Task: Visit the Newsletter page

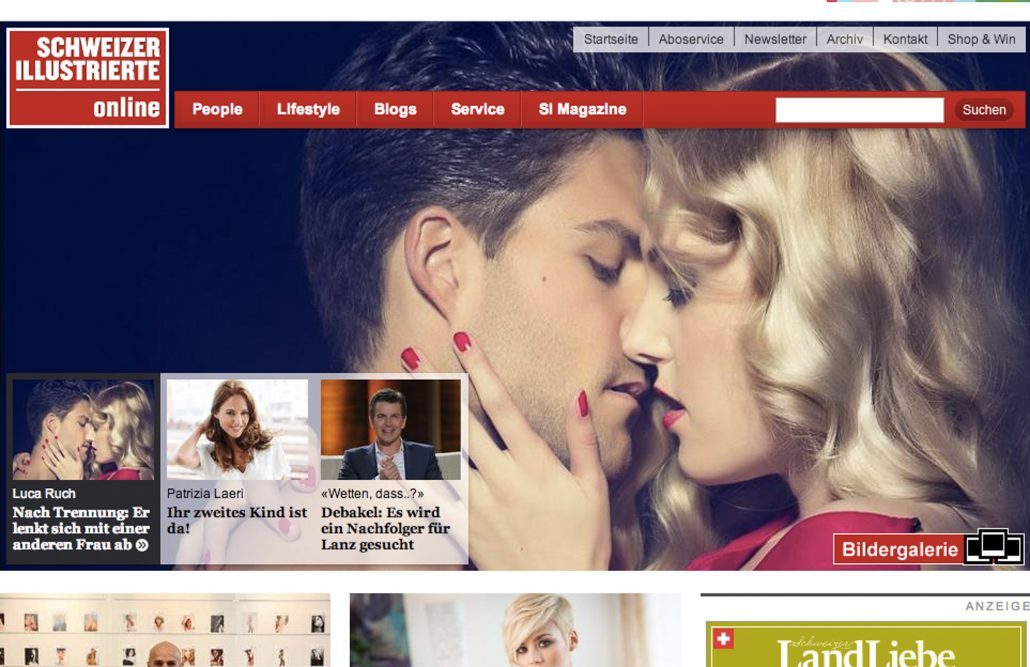Action: point(775,39)
